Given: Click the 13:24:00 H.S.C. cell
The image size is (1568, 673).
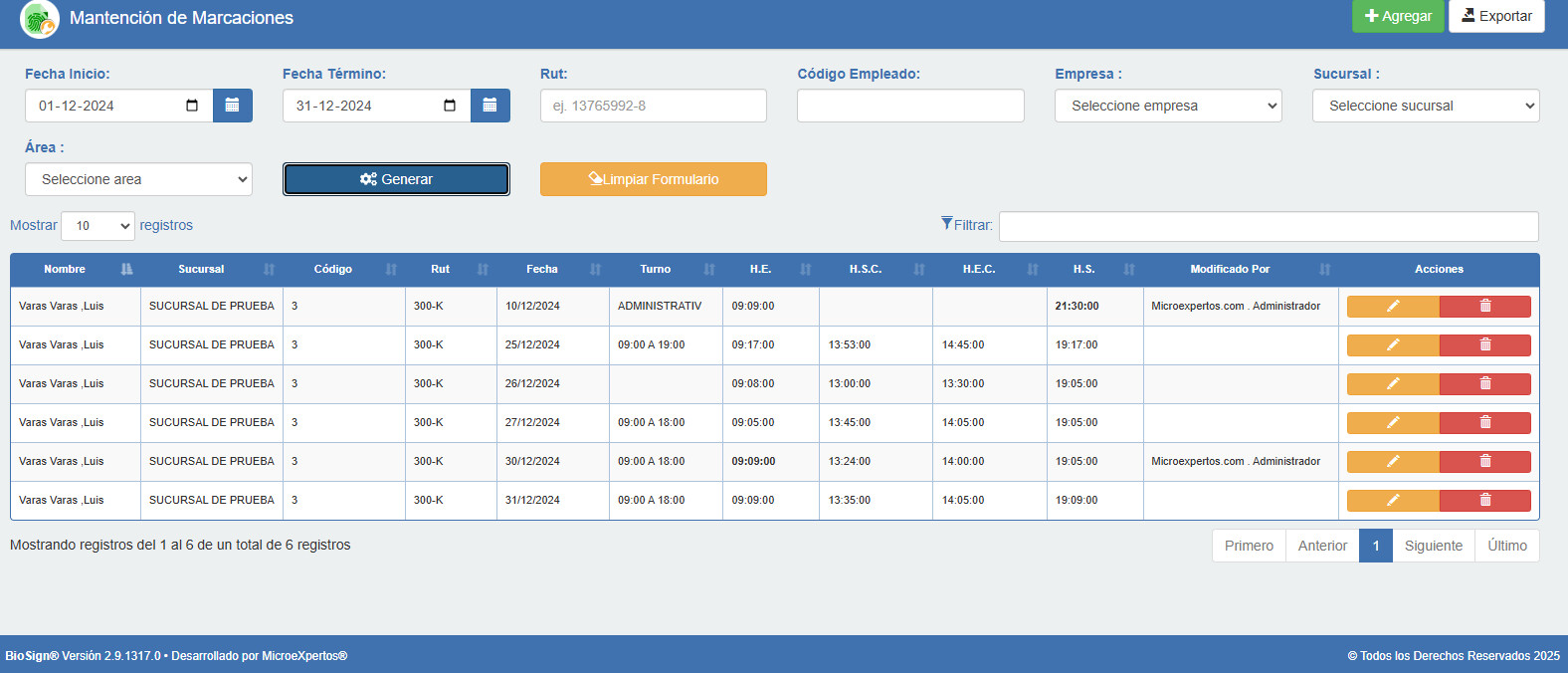Looking at the screenshot, I should pos(876,462).
